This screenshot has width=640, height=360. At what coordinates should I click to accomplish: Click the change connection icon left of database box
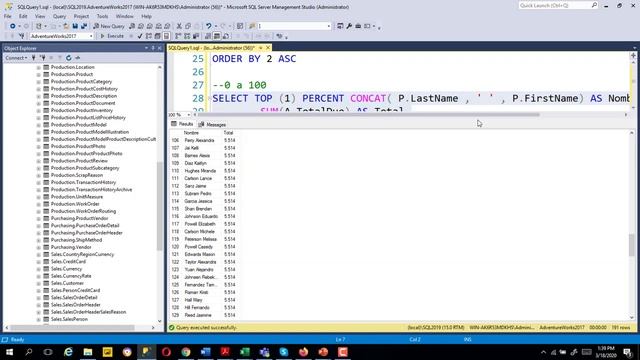point(22,36)
